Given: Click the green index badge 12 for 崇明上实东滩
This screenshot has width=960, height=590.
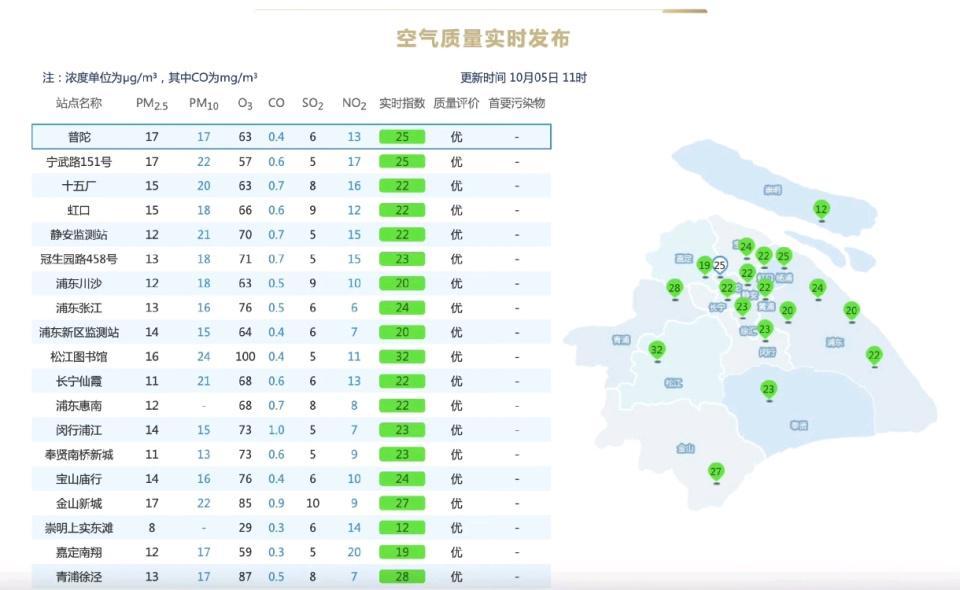Looking at the screenshot, I should 402,527.
